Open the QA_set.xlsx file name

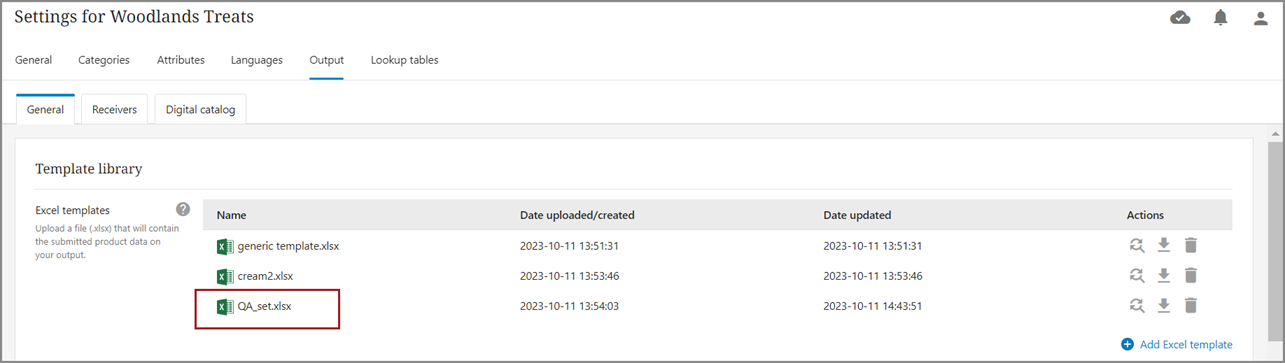click(264, 306)
